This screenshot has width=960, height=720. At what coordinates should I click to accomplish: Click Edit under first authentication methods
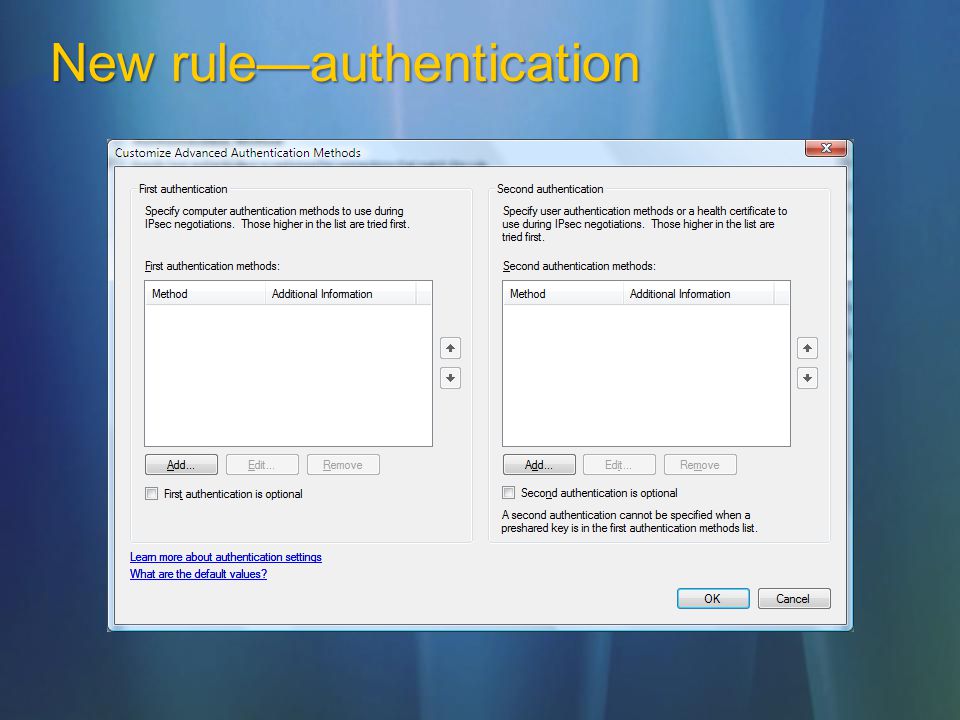pyautogui.click(x=262, y=465)
